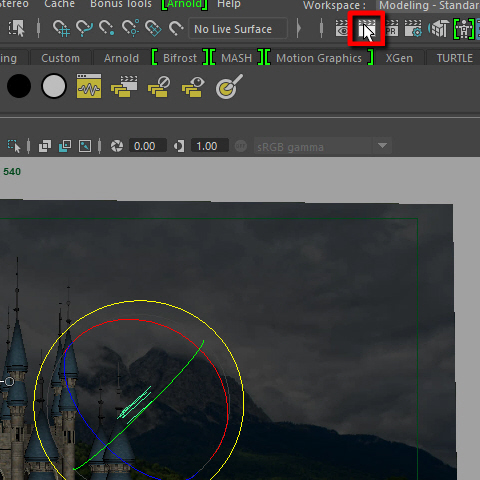Click the gamma contrast icon
The width and height of the screenshot is (480, 480).
tap(179, 146)
